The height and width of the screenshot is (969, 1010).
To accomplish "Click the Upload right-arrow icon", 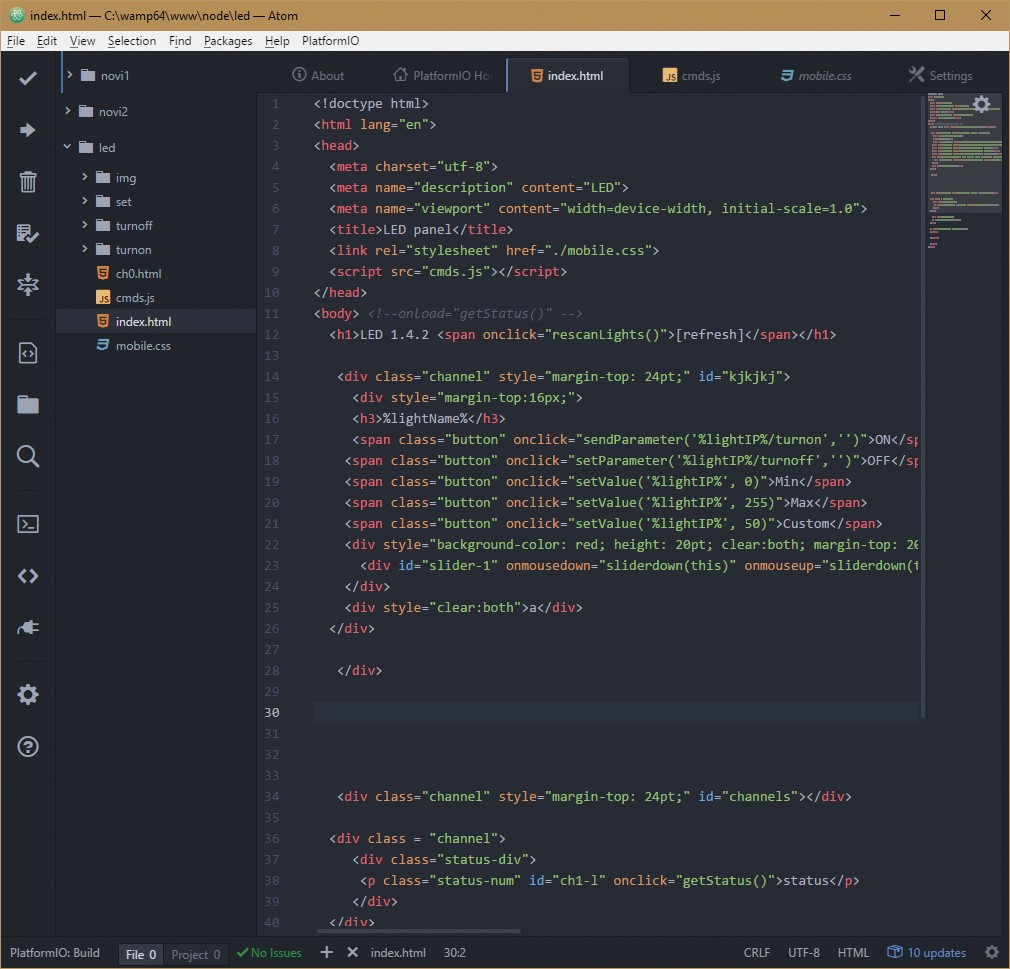I will [28, 130].
